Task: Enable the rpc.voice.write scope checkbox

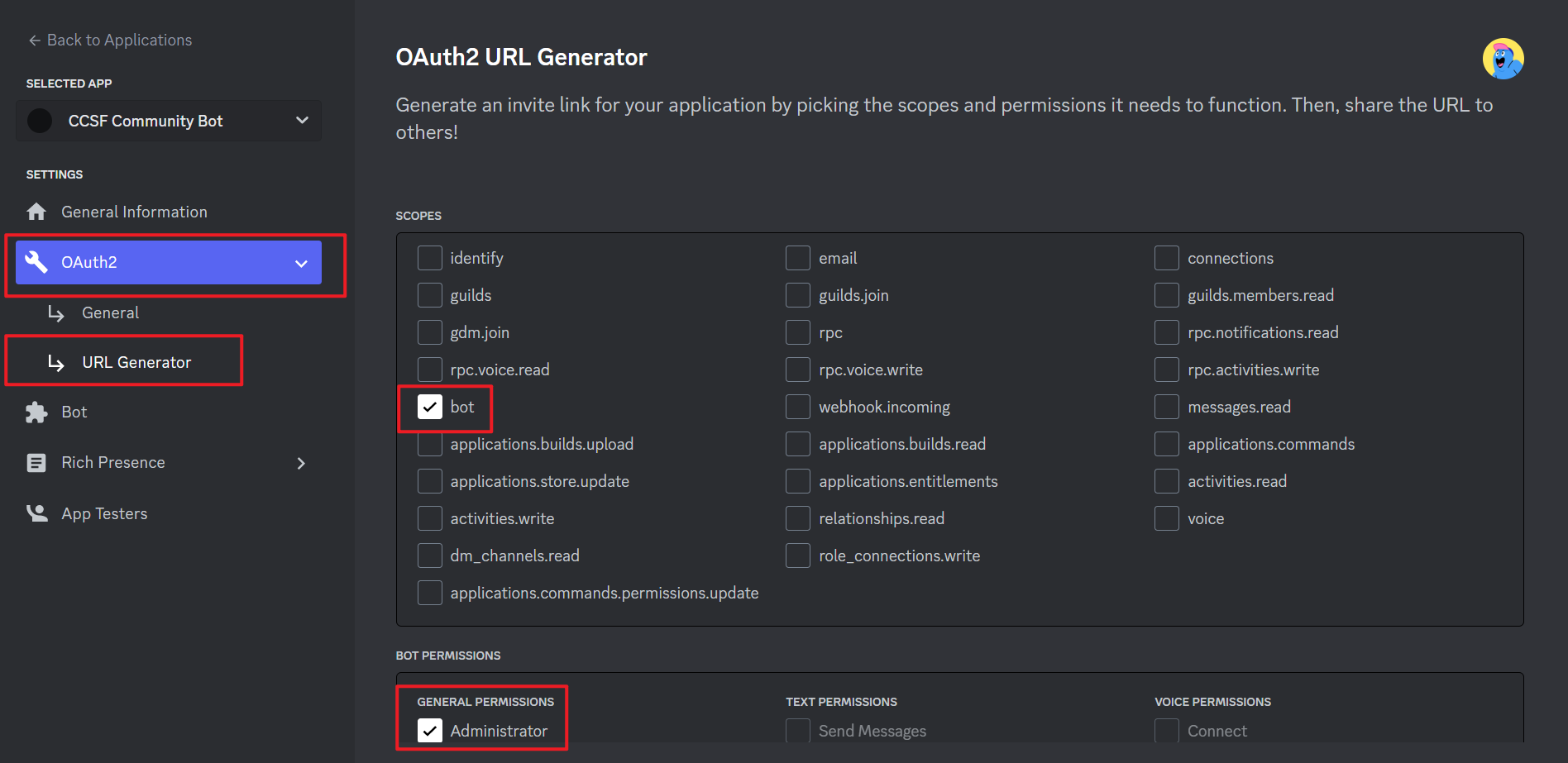Action: [x=798, y=370]
